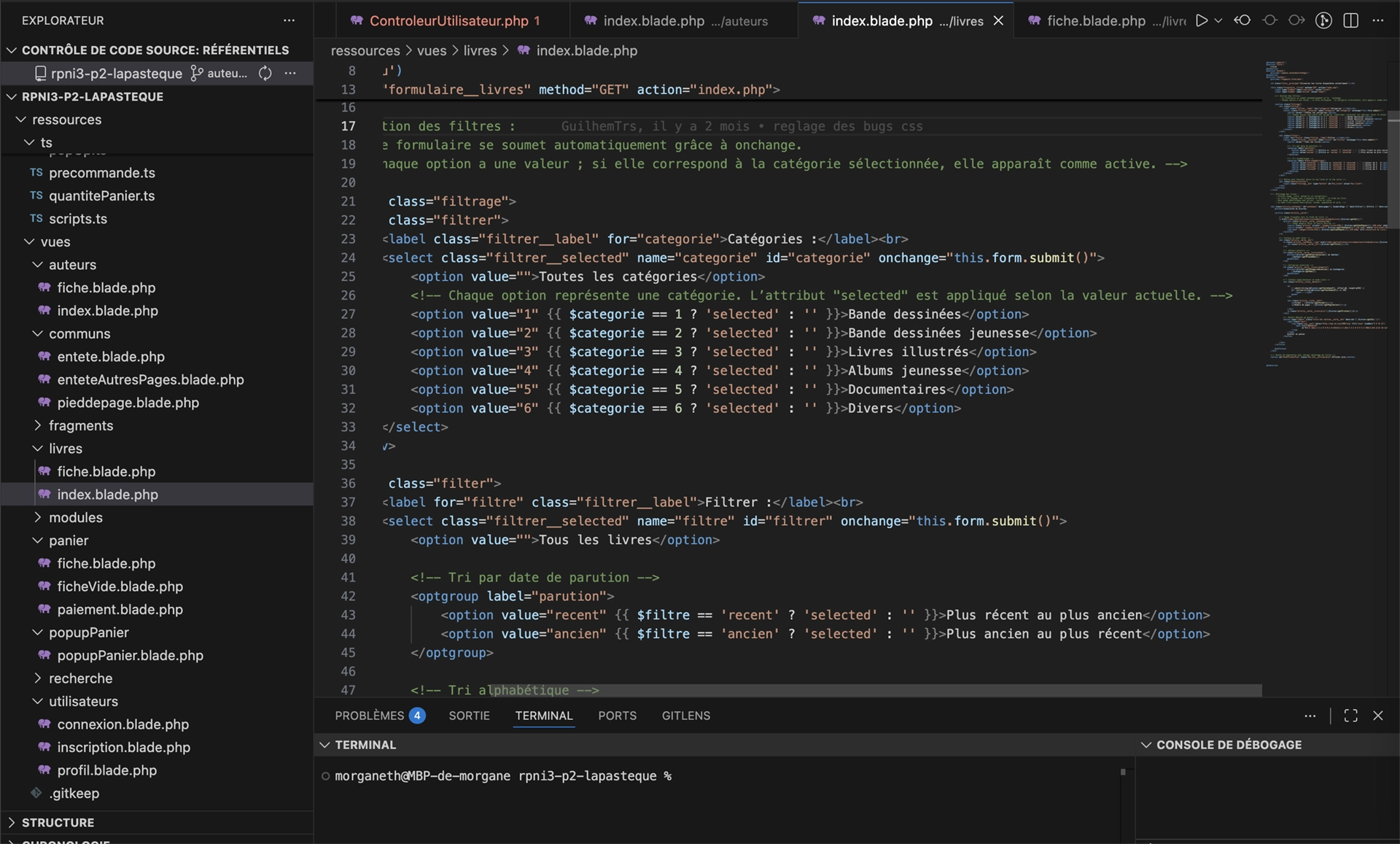Open connexion.blade.php file
This screenshot has width=1400, height=844.
point(122,724)
